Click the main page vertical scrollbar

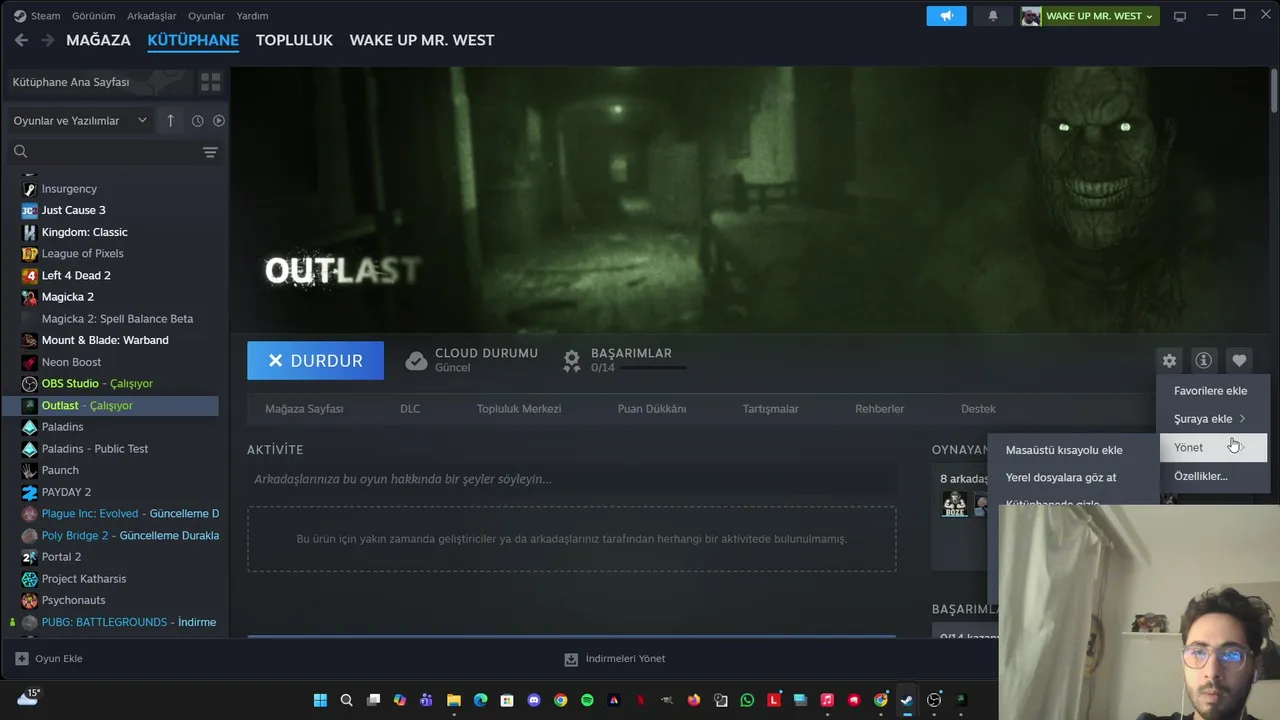[x=1274, y=92]
